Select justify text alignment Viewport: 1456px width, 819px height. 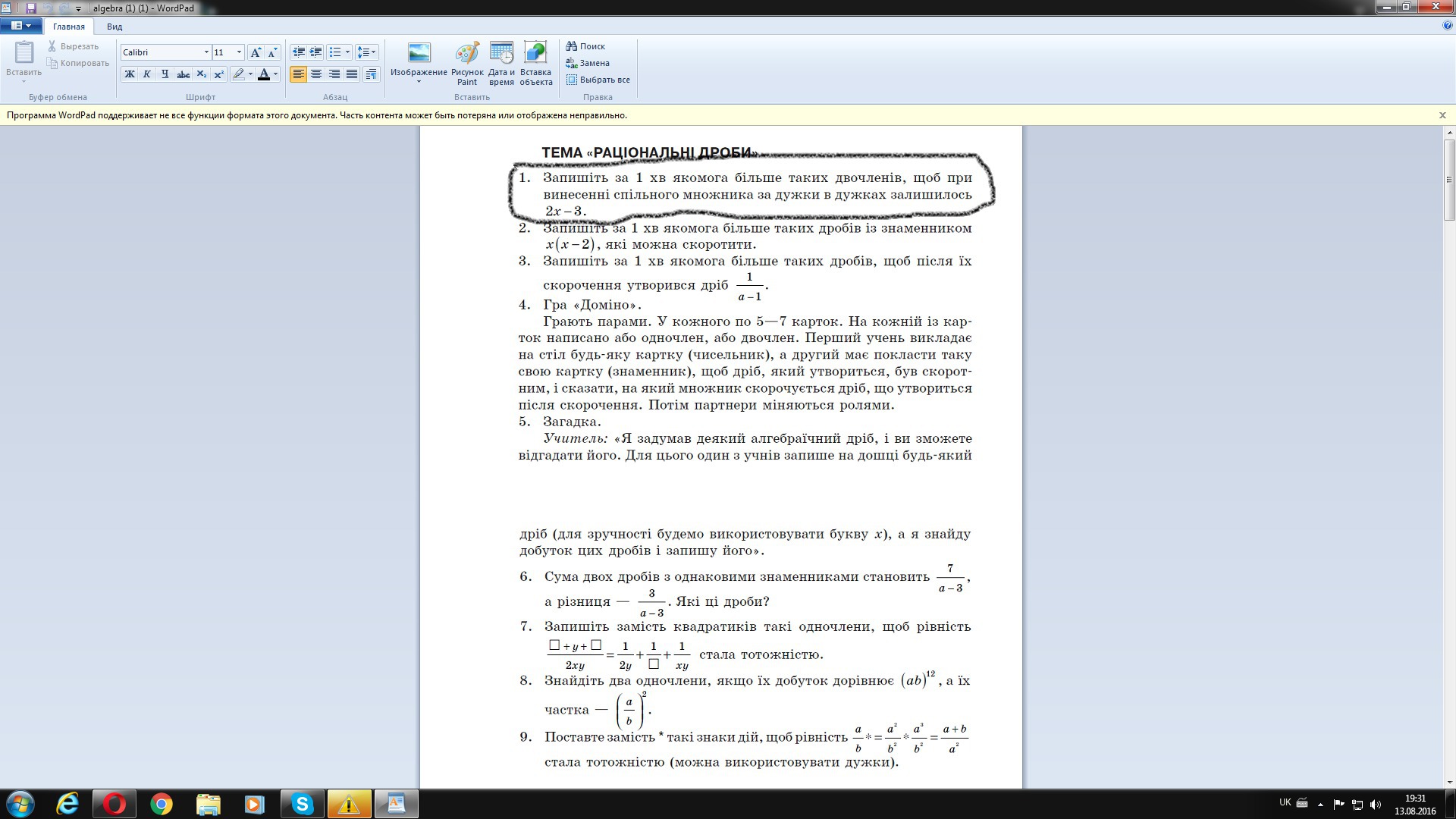[352, 74]
